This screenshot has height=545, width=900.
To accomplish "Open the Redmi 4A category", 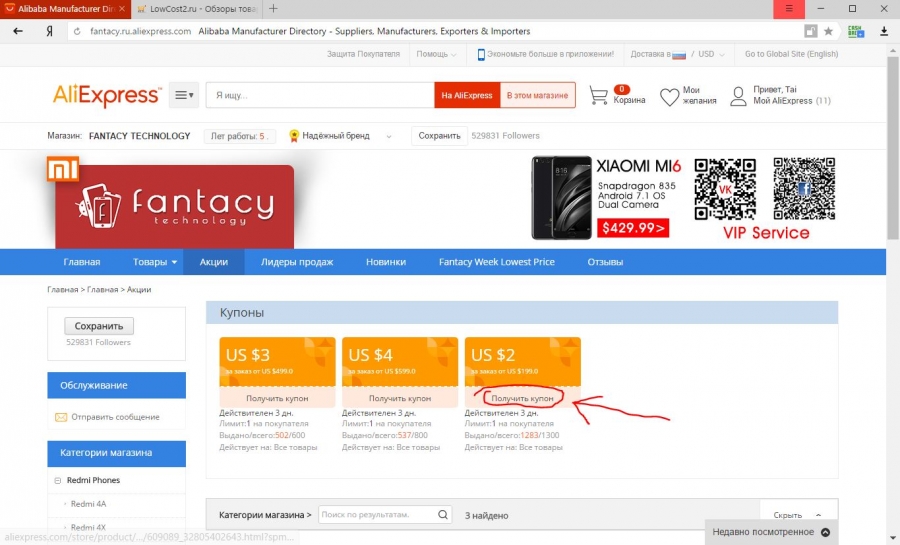I will tap(88, 504).
